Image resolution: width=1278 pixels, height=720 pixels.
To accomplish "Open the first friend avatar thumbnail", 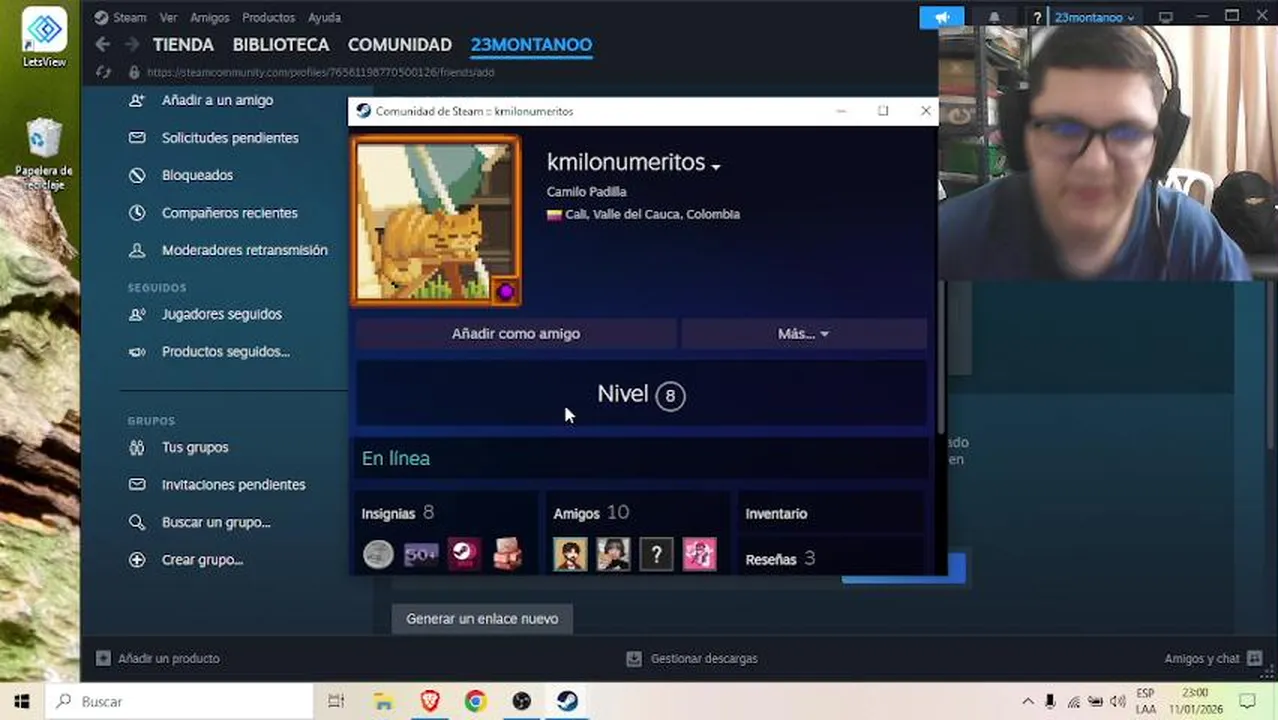I will (570, 554).
